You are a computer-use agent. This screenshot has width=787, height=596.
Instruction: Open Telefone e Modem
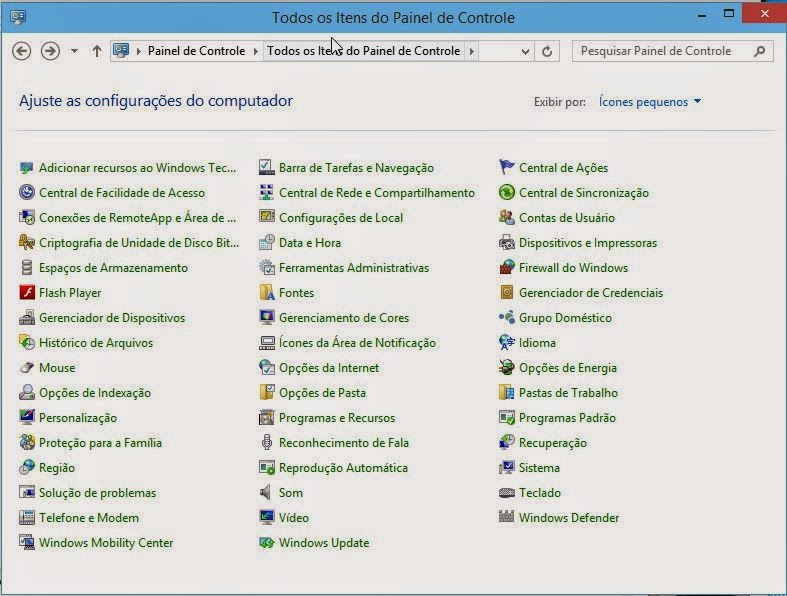tap(89, 518)
